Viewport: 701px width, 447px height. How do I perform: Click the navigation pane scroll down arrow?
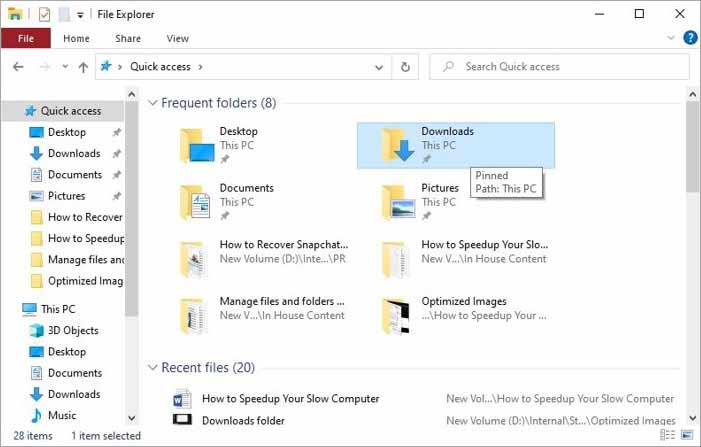(131, 418)
